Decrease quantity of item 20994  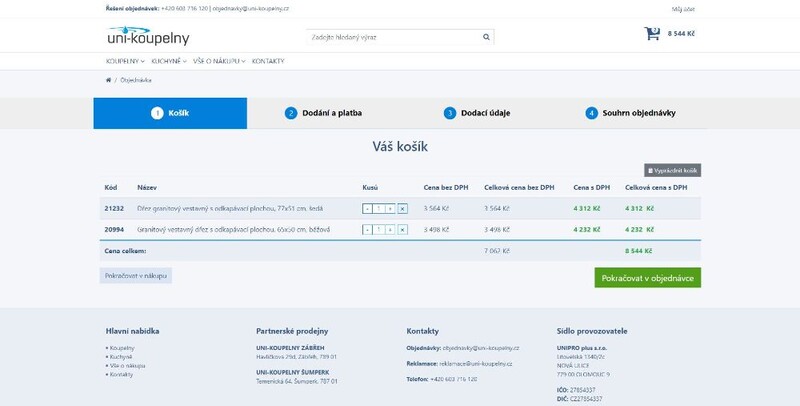(x=368, y=229)
